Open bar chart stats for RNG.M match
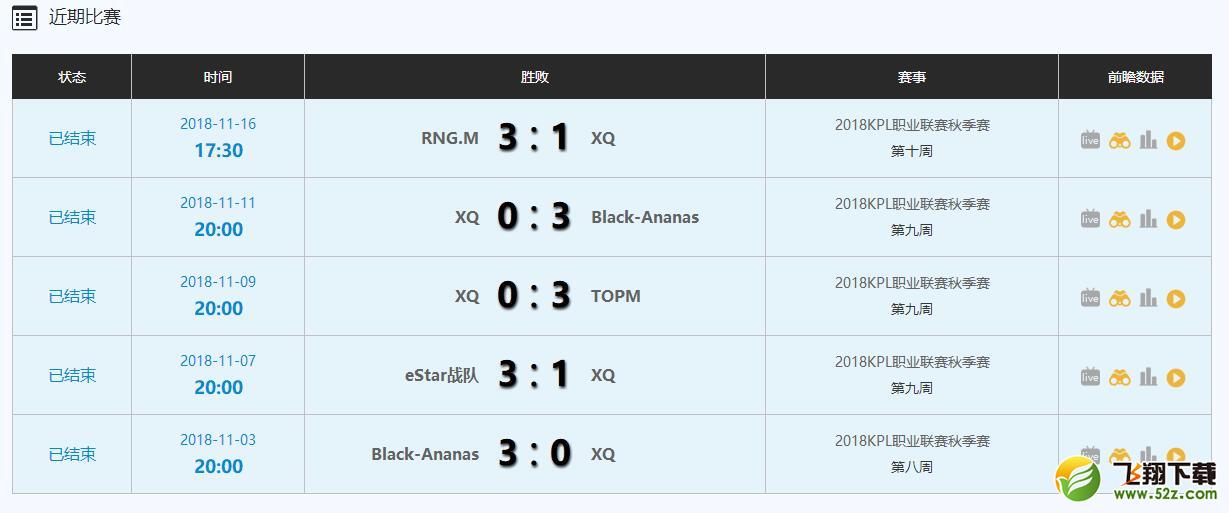The width and height of the screenshot is (1229, 513). pos(1148,140)
